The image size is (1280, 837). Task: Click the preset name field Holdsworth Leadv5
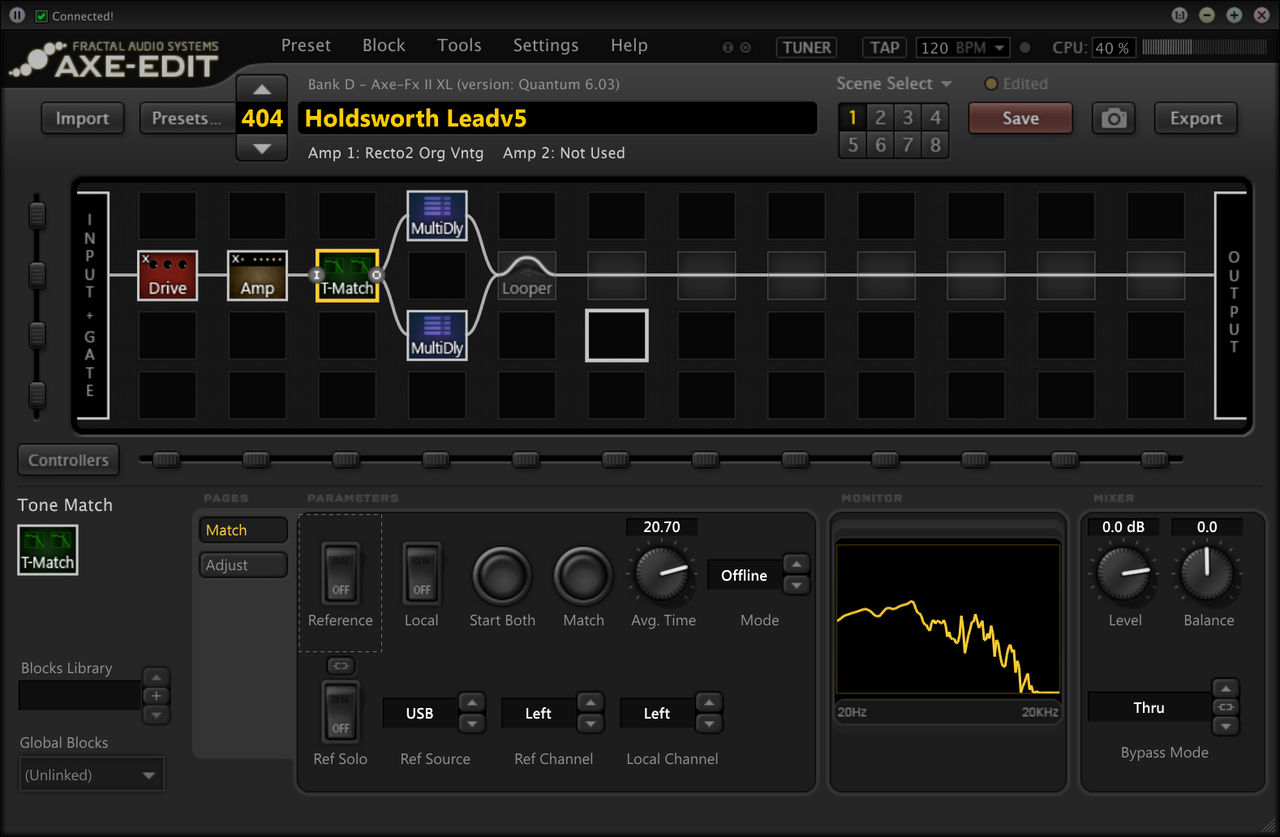[556, 118]
